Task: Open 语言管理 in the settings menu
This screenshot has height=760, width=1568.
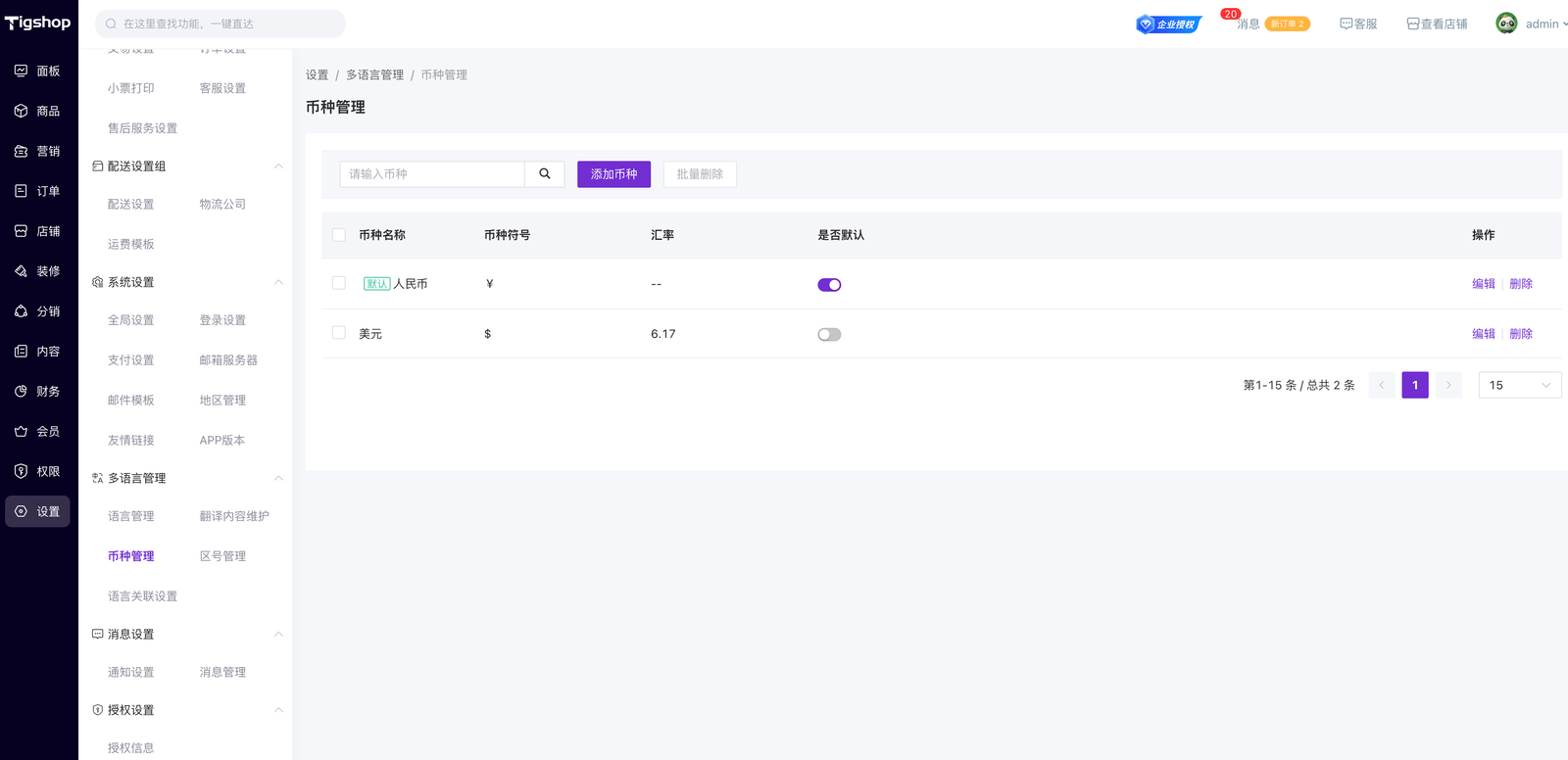Action: click(131, 516)
